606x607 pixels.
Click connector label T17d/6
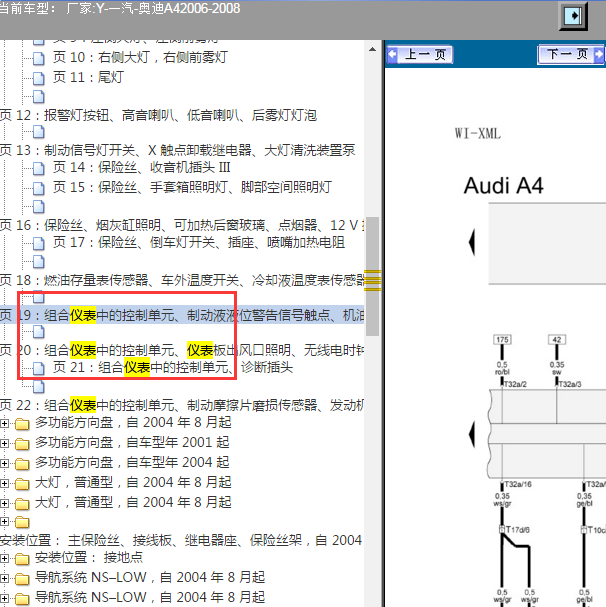pyautogui.click(x=517, y=530)
